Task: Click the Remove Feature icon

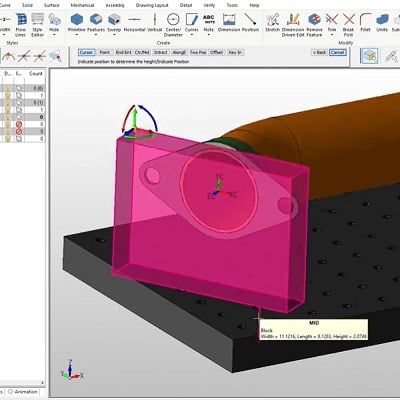Action: [x=314, y=25]
